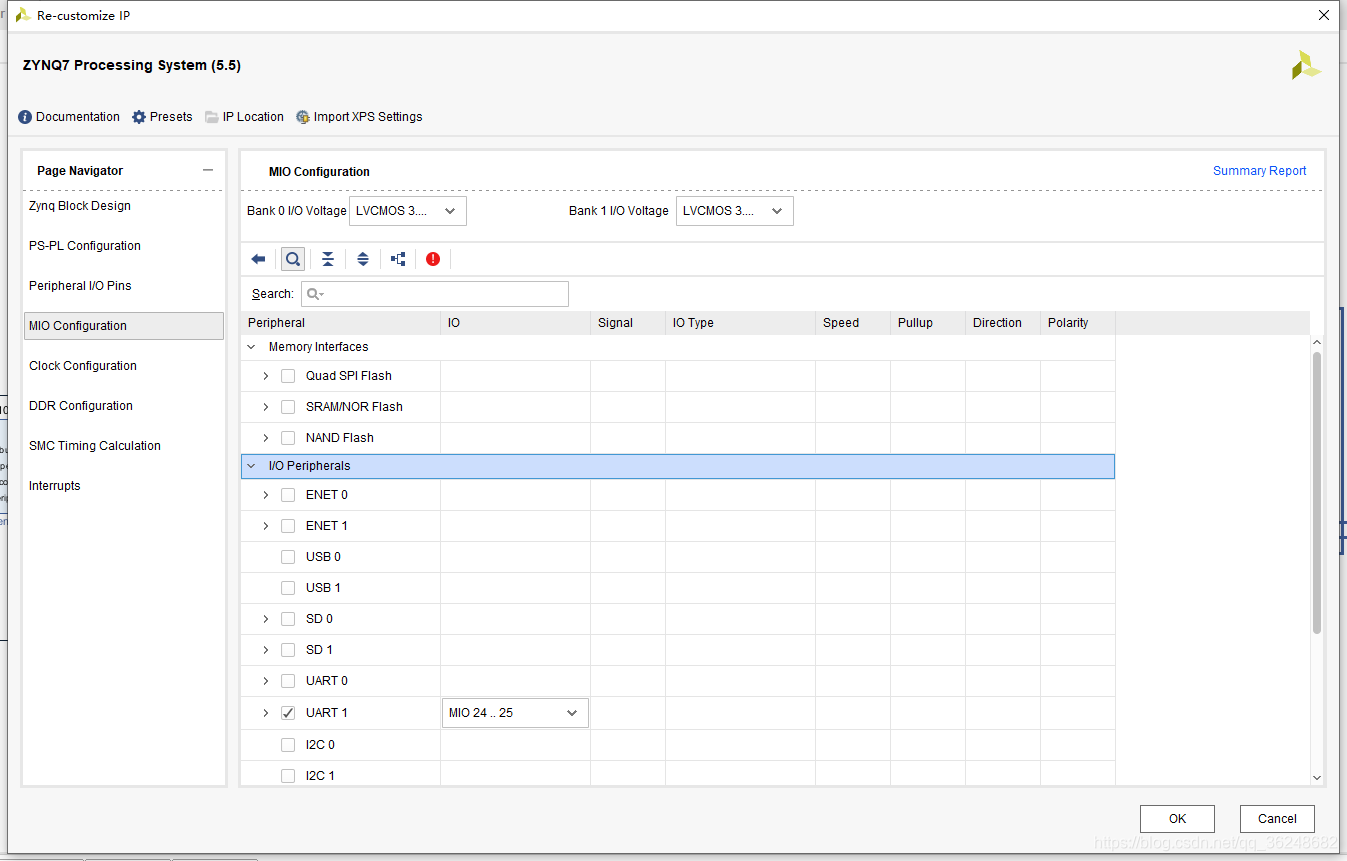This screenshot has width=1347, height=861.
Task: Expand the SRAM/NOR Flash row
Action: [266, 407]
